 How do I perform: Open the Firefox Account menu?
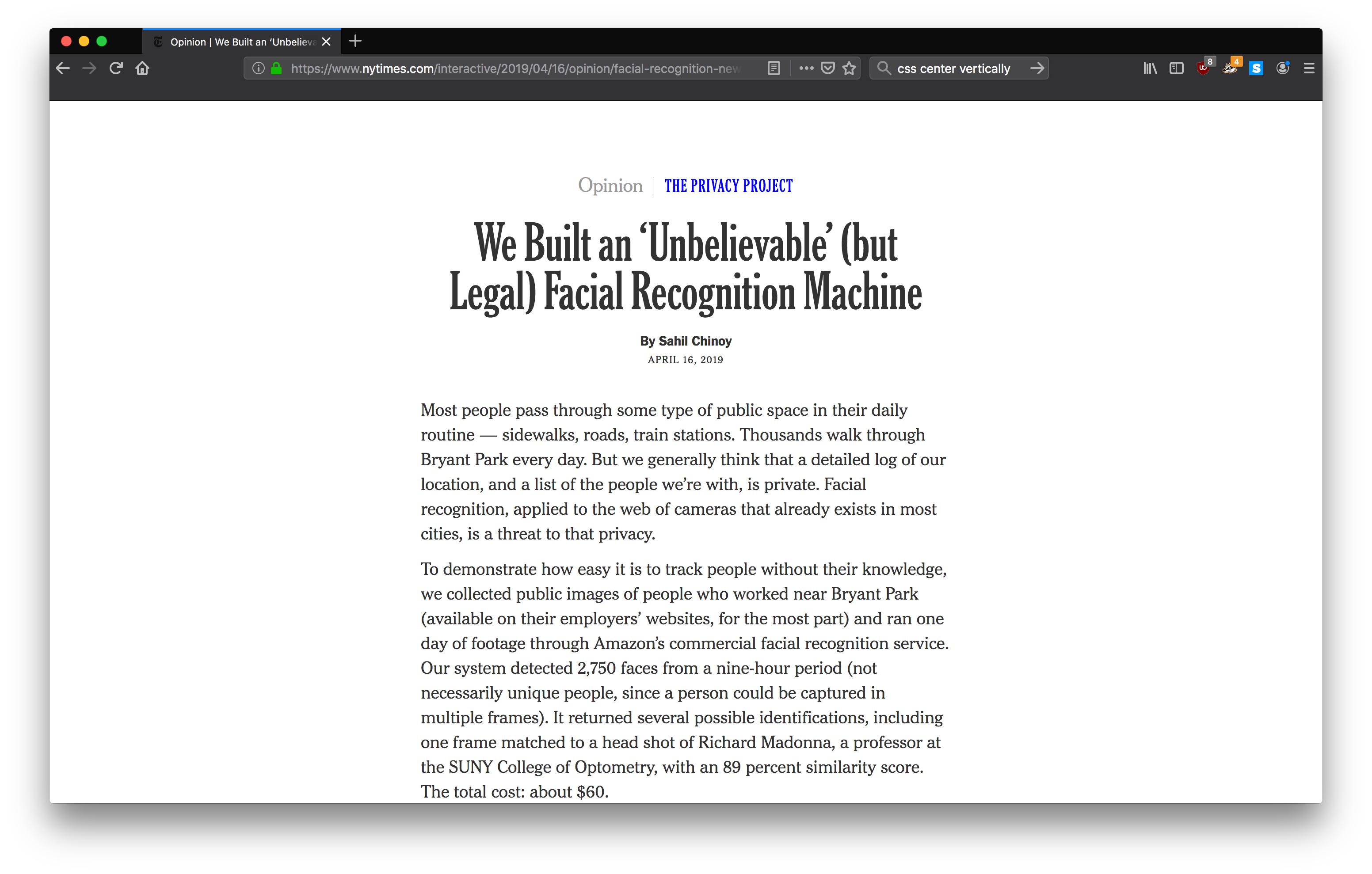click(x=1283, y=68)
